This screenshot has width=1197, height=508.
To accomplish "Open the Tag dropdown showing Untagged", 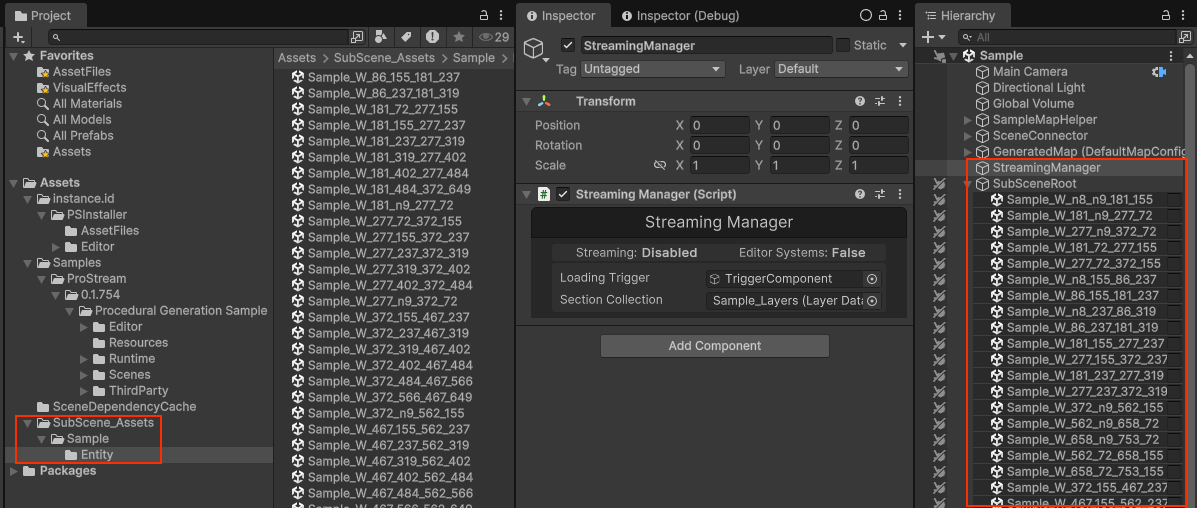I will (x=653, y=69).
